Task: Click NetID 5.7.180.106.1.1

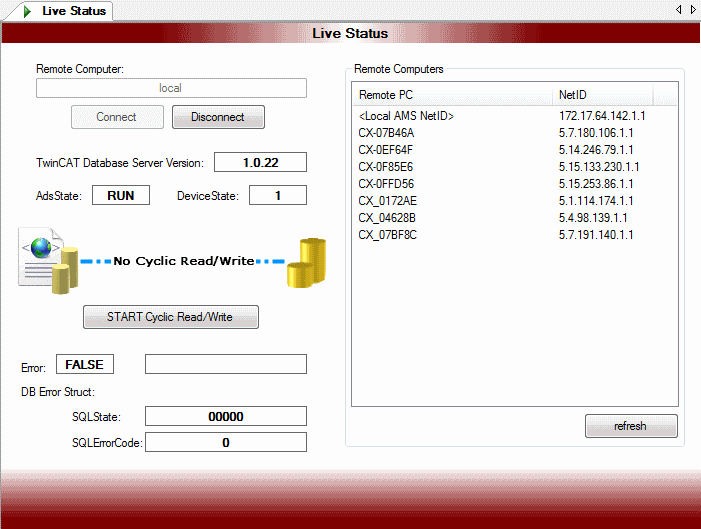Action: point(596,133)
